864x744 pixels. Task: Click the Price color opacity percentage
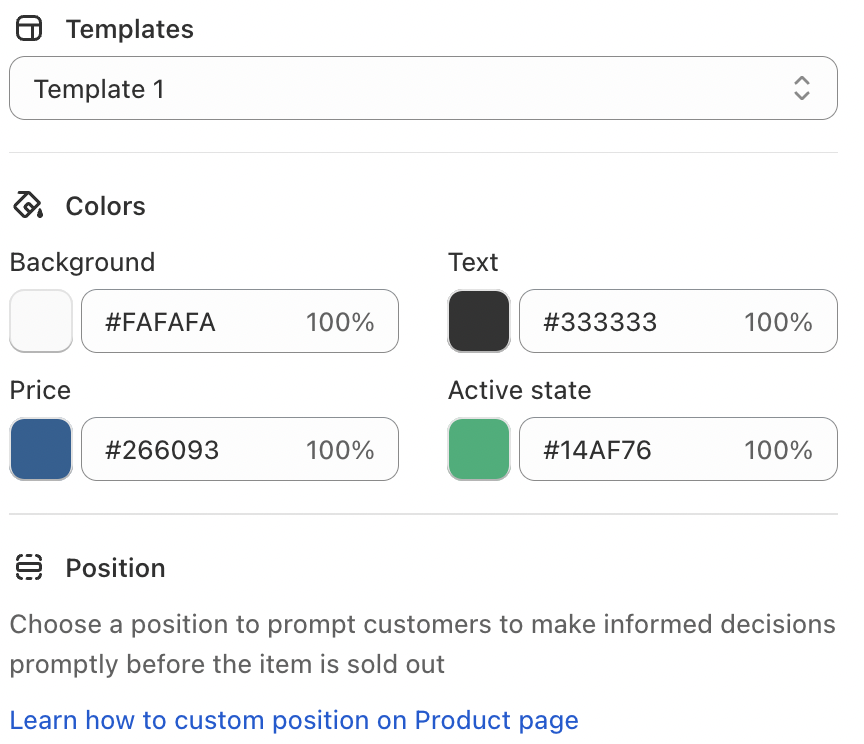pyautogui.click(x=340, y=450)
